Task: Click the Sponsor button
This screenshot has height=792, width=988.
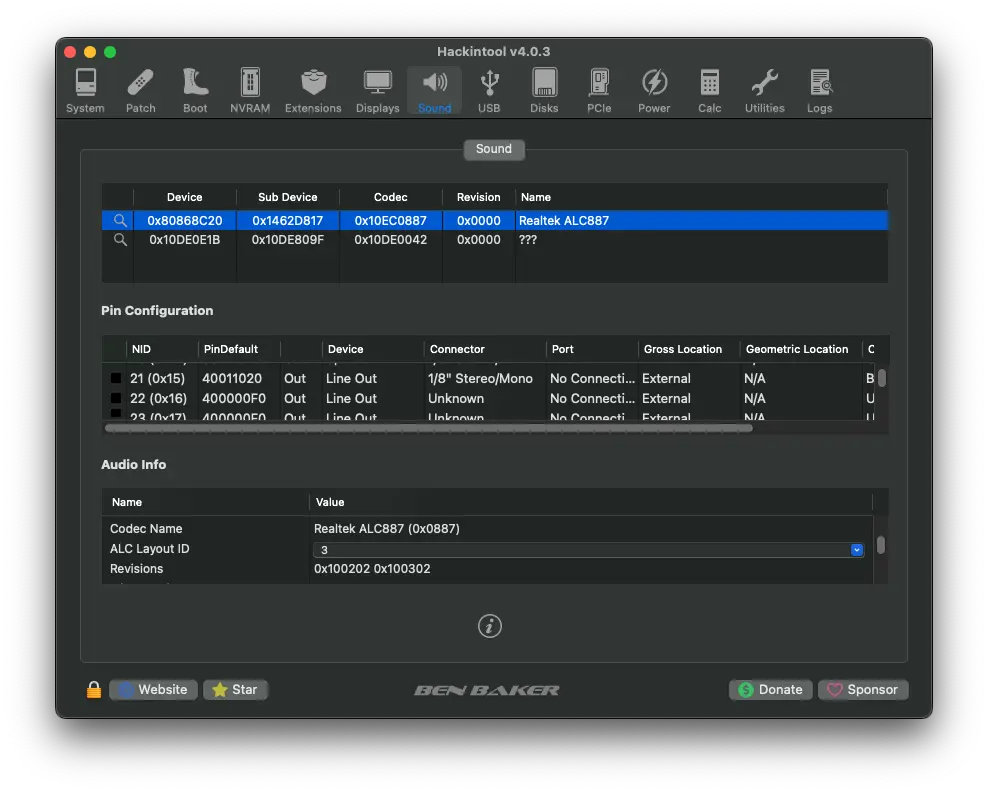Action: [863, 690]
